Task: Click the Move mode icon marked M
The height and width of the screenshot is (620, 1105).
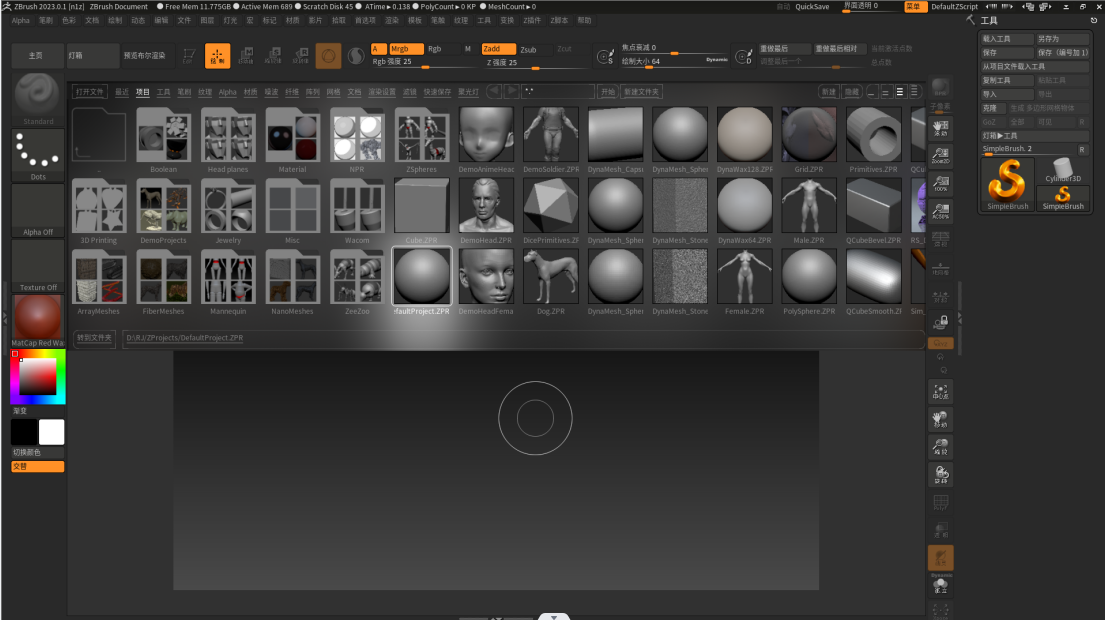Action: pos(245,56)
